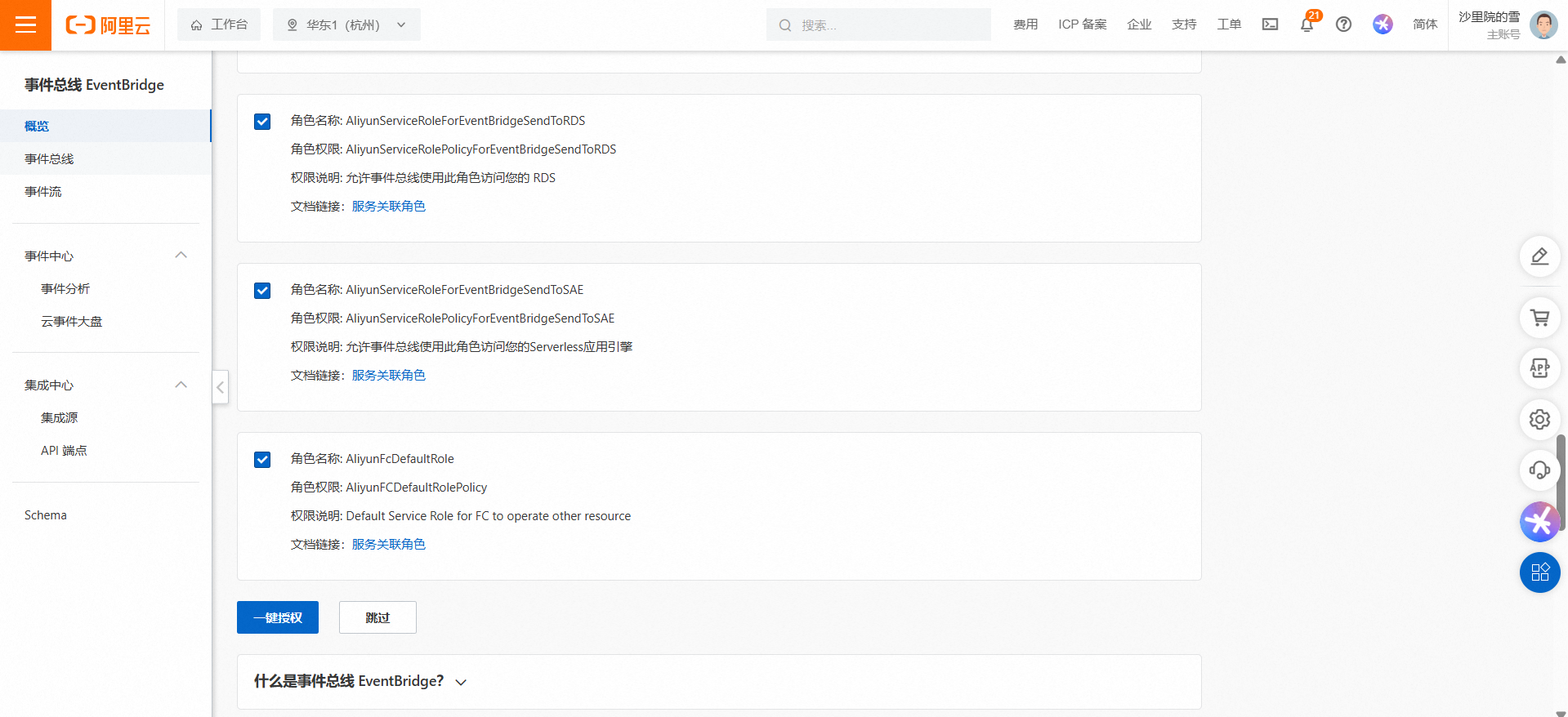
Task: Open the help question mark icon
Action: (x=1343, y=24)
